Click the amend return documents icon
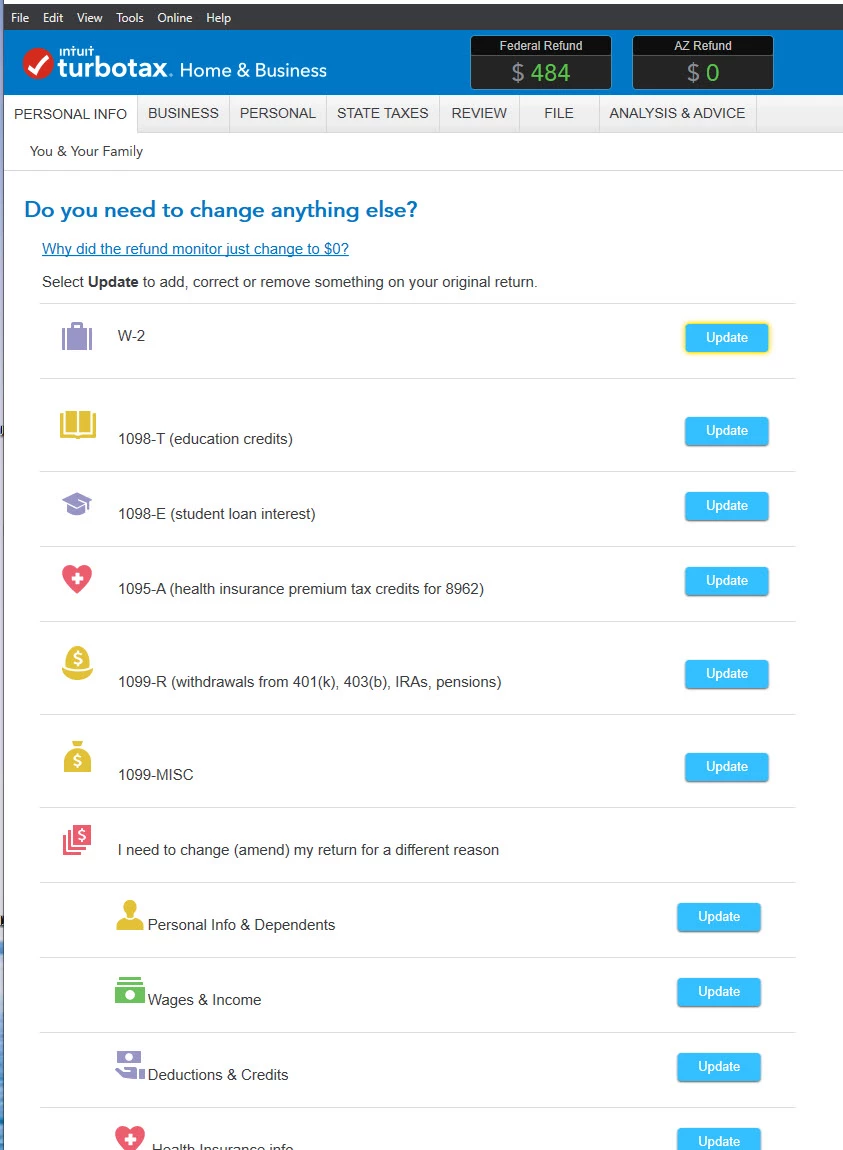 click(77, 840)
